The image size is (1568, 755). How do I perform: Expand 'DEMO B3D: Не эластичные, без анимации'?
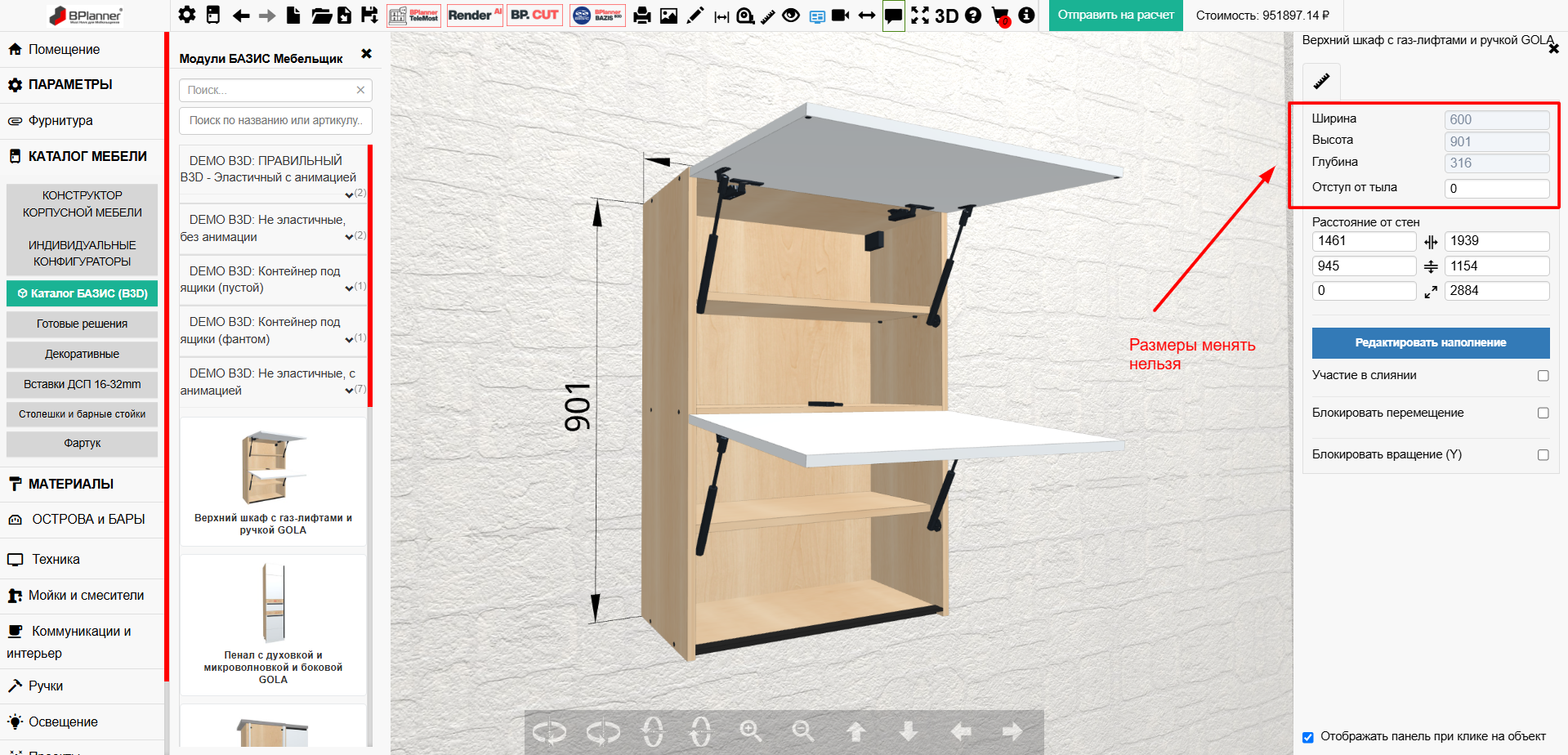coord(274,229)
